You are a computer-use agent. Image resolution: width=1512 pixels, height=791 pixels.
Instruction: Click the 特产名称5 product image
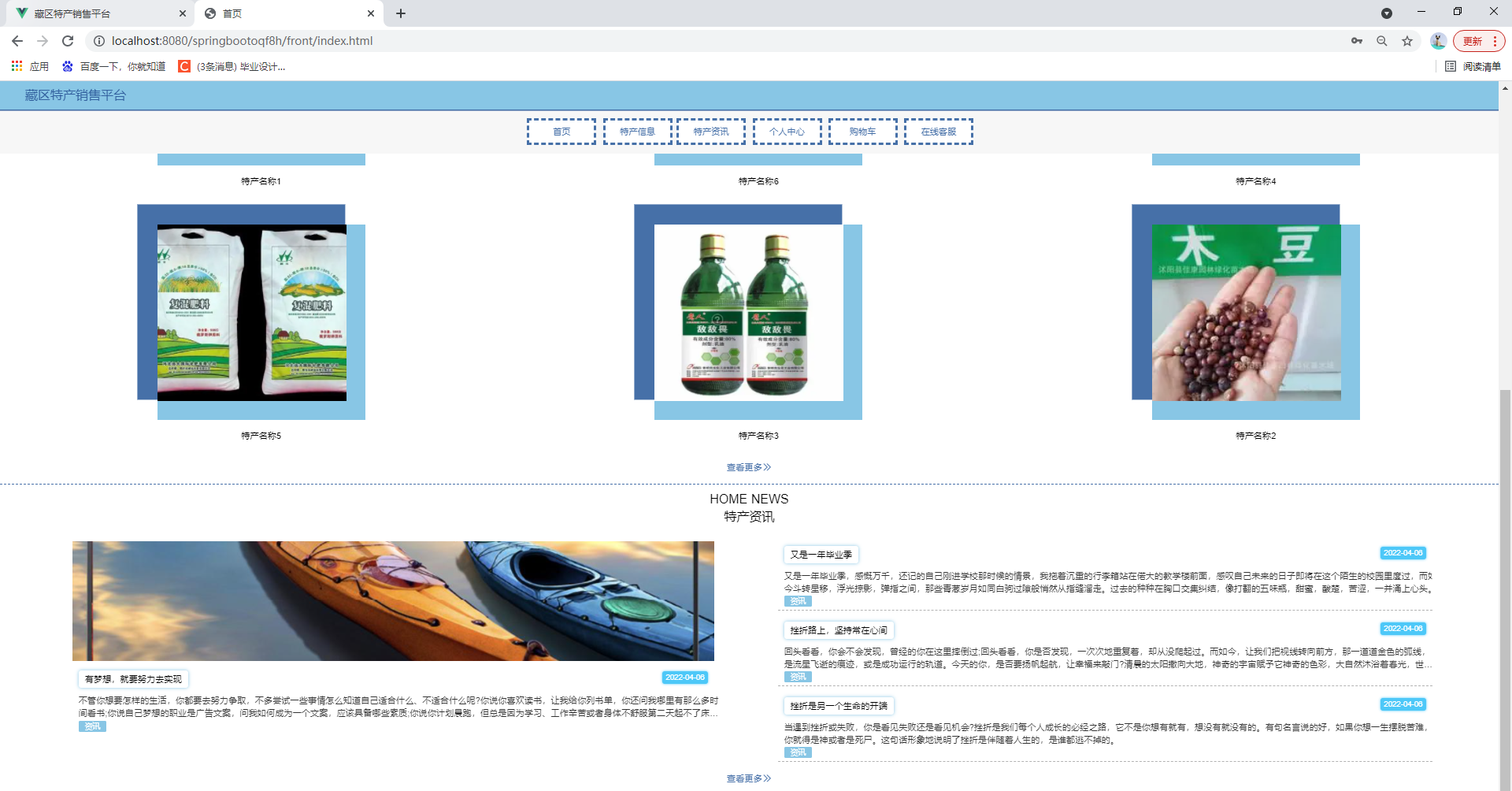coord(252,313)
